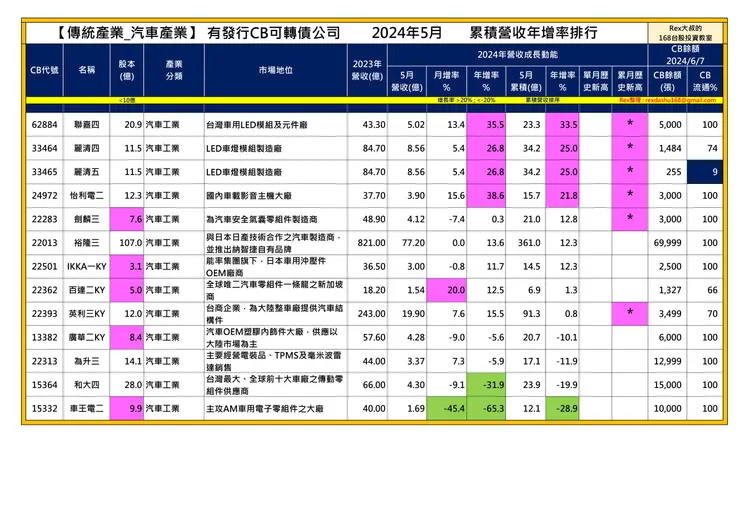Screen dimensions: 740x523
Task: Click the pink cumulative growth cell 21.8
Action: 562,195
